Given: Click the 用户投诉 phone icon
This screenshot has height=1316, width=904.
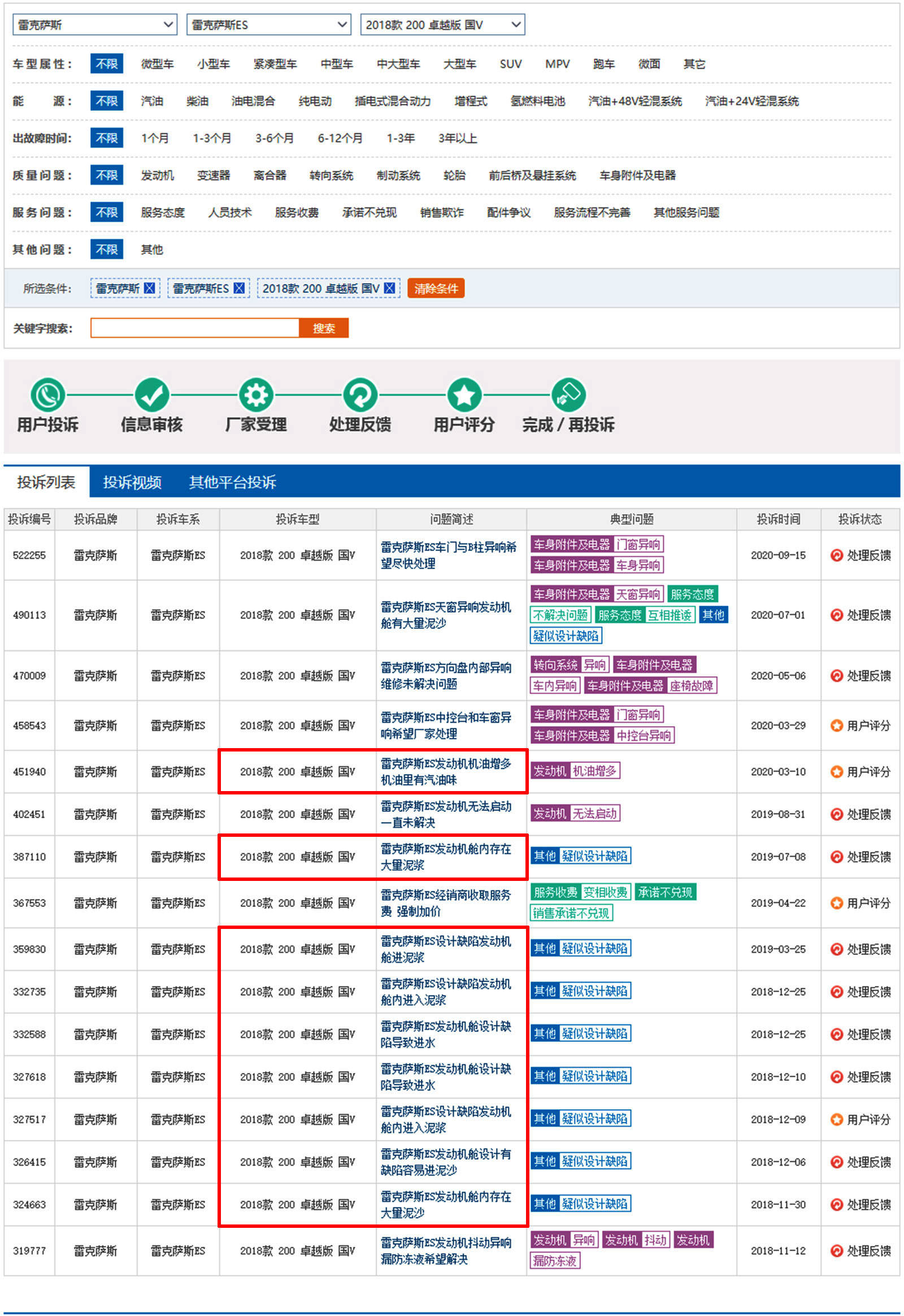Looking at the screenshot, I should point(47,395).
